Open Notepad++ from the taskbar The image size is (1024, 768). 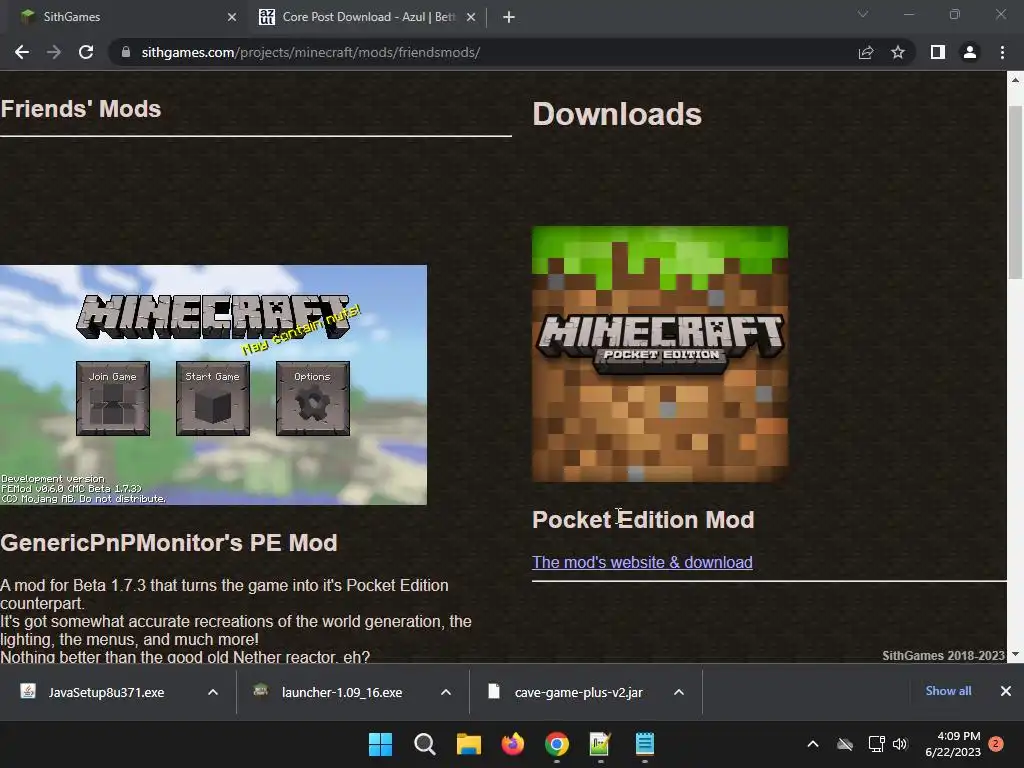click(x=600, y=744)
